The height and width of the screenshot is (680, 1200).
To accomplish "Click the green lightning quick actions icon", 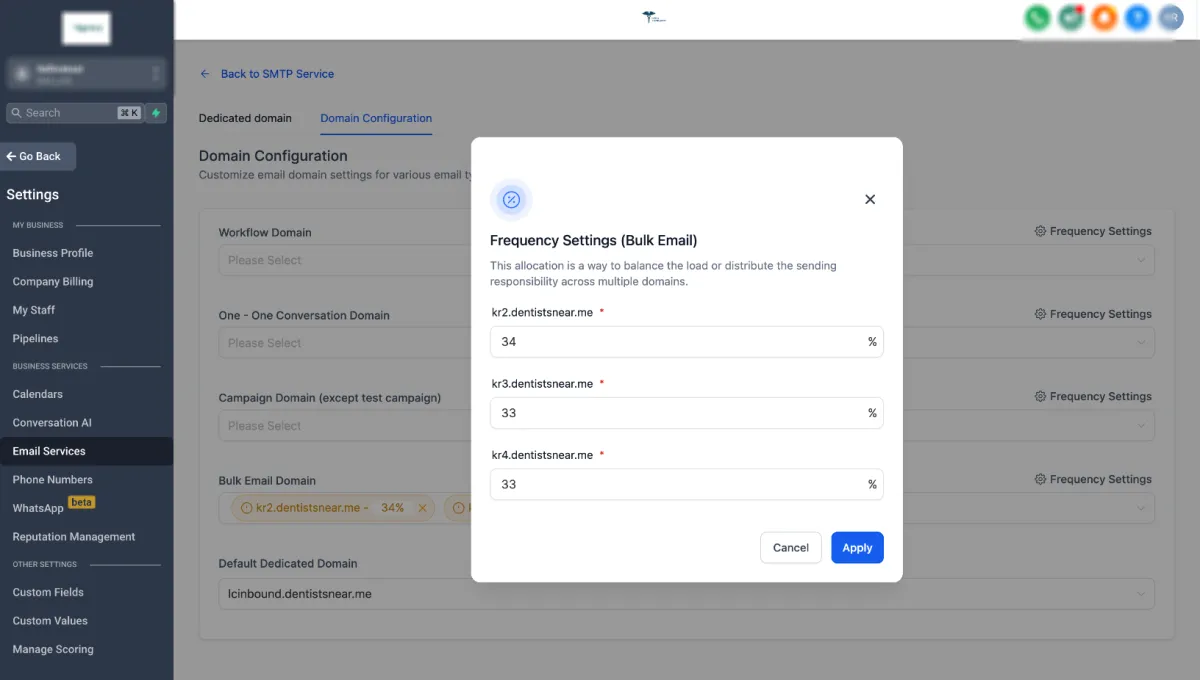I will pos(156,113).
